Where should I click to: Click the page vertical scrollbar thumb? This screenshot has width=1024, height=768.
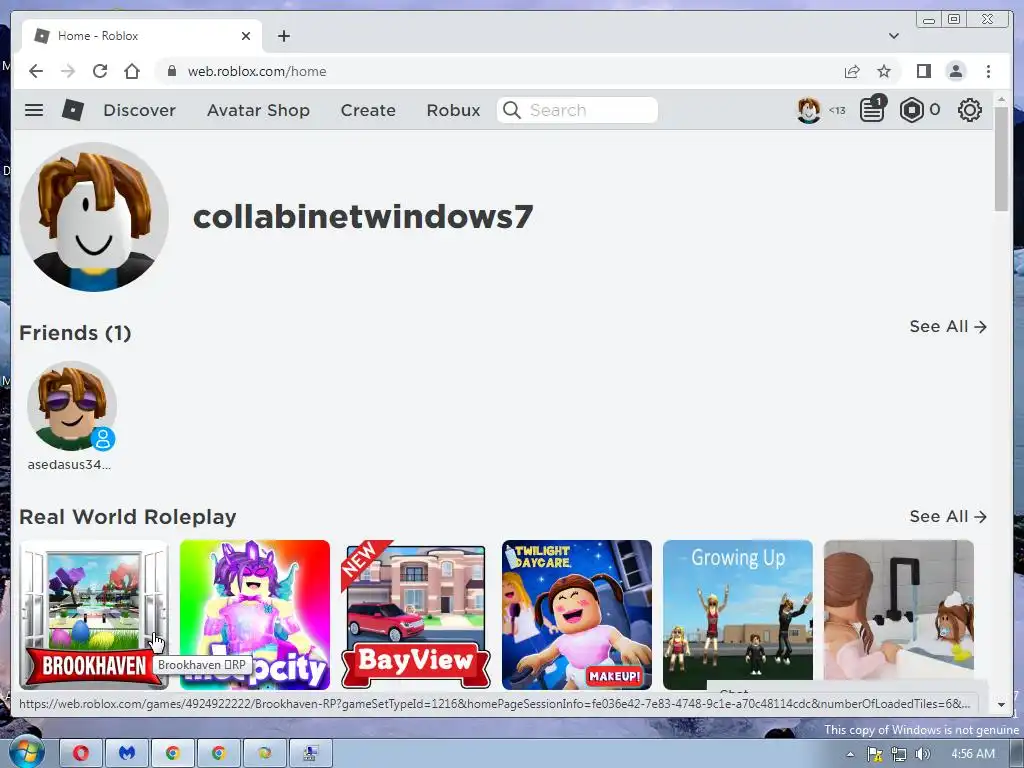(x=1001, y=159)
